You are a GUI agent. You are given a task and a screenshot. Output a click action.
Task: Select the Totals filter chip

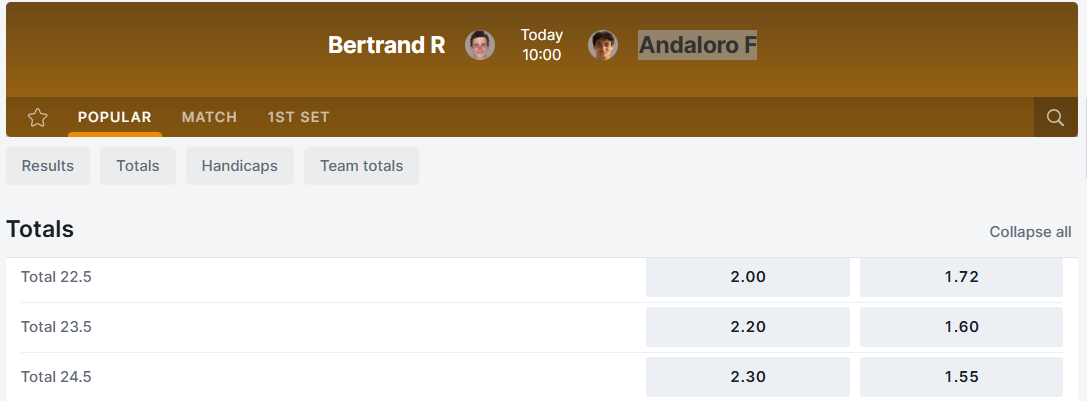pos(138,166)
